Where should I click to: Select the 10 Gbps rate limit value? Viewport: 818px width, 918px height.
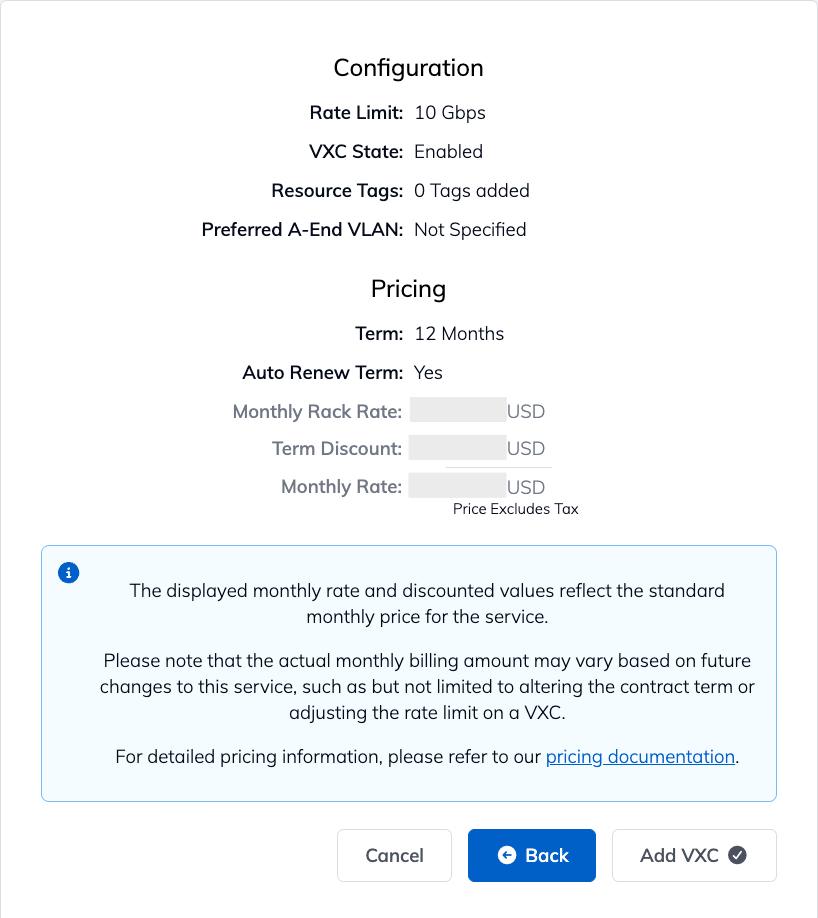click(450, 112)
